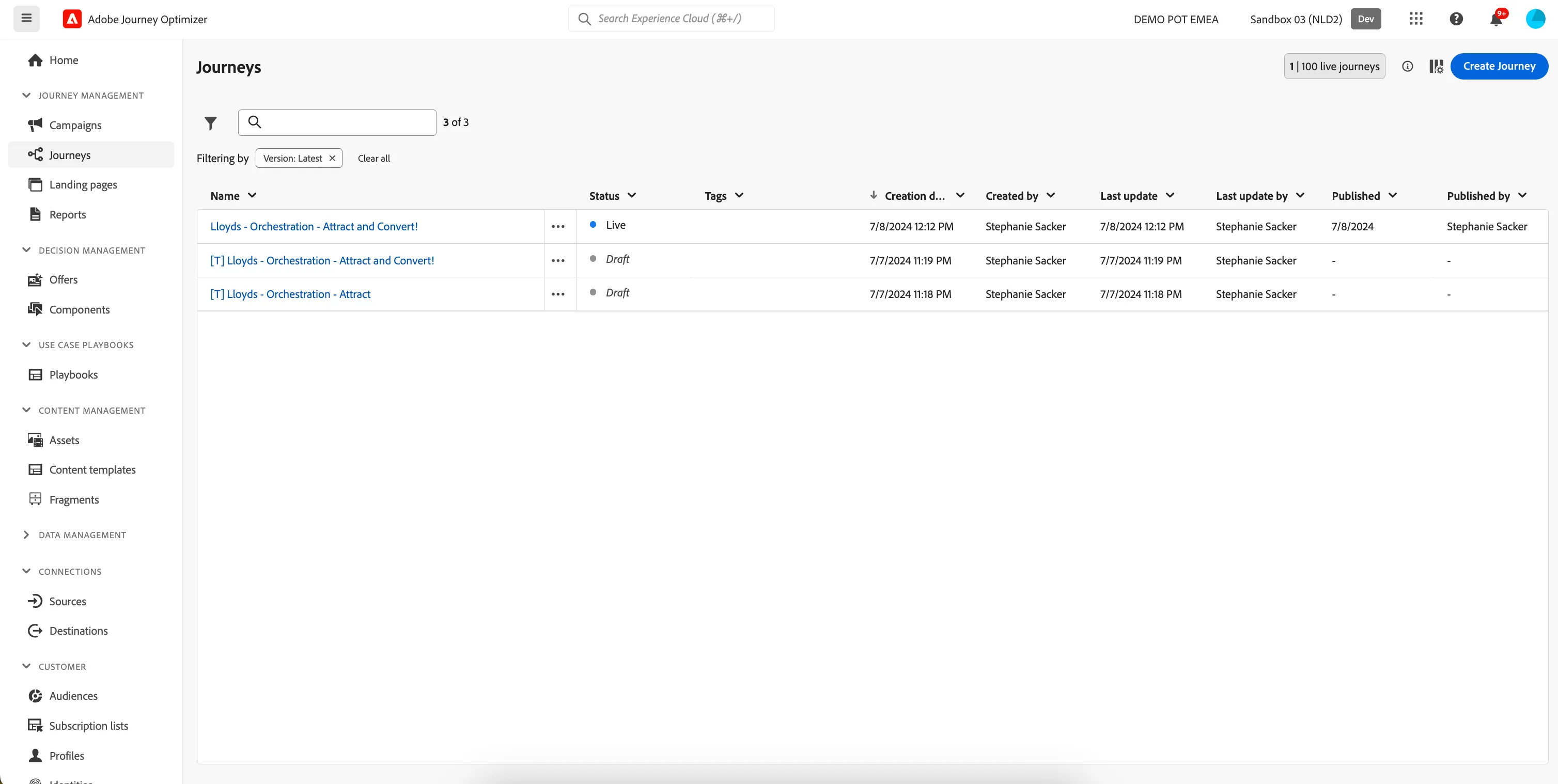Open Assets icon in sidebar

pyautogui.click(x=35, y=440)
